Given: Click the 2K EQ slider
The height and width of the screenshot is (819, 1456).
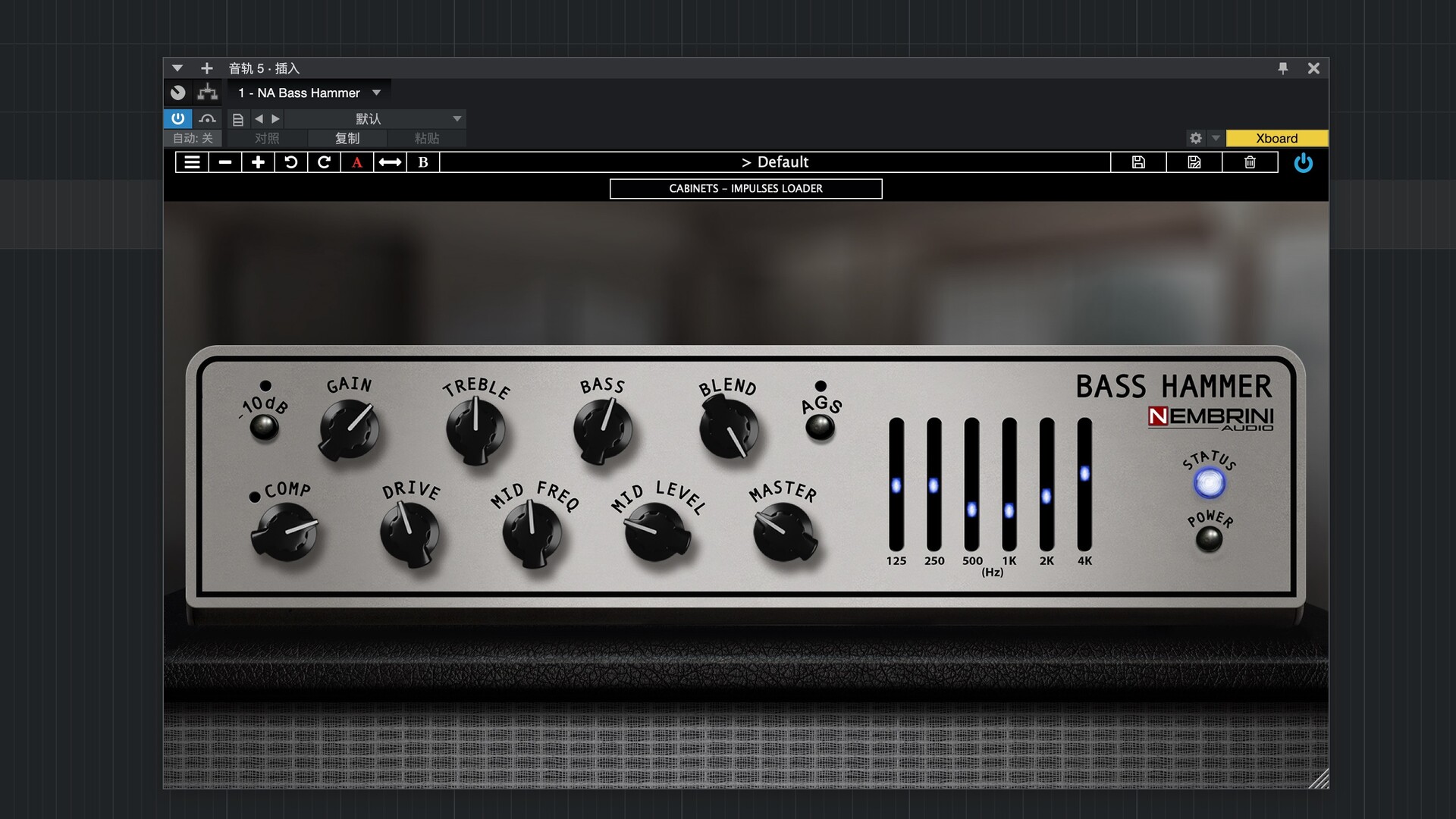Looking at the screenshot, I should coord(1046,485).
